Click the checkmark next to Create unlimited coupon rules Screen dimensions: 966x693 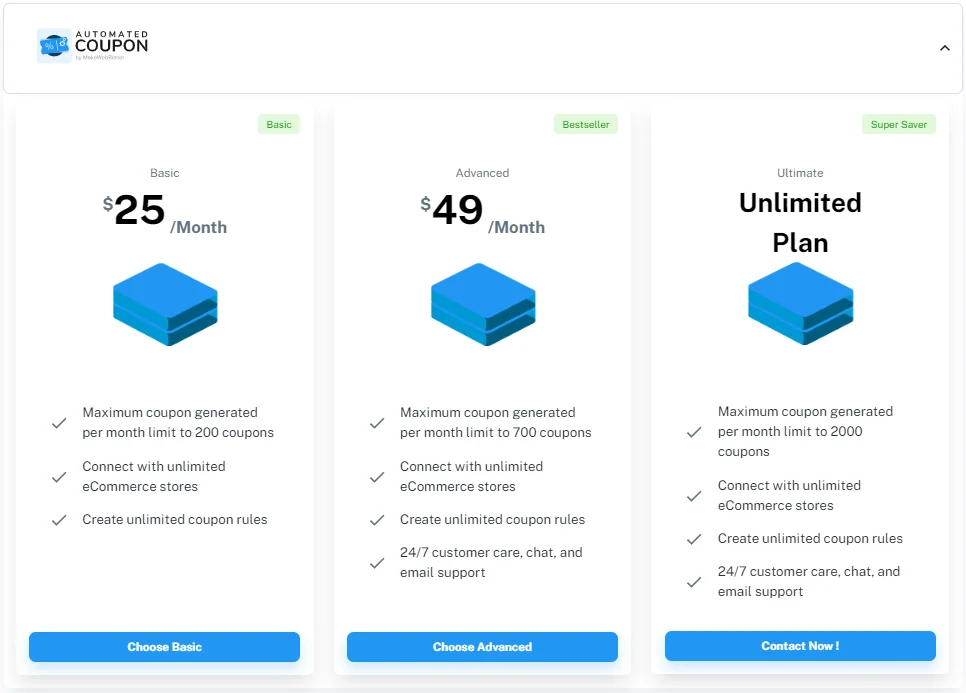(59, 520)
